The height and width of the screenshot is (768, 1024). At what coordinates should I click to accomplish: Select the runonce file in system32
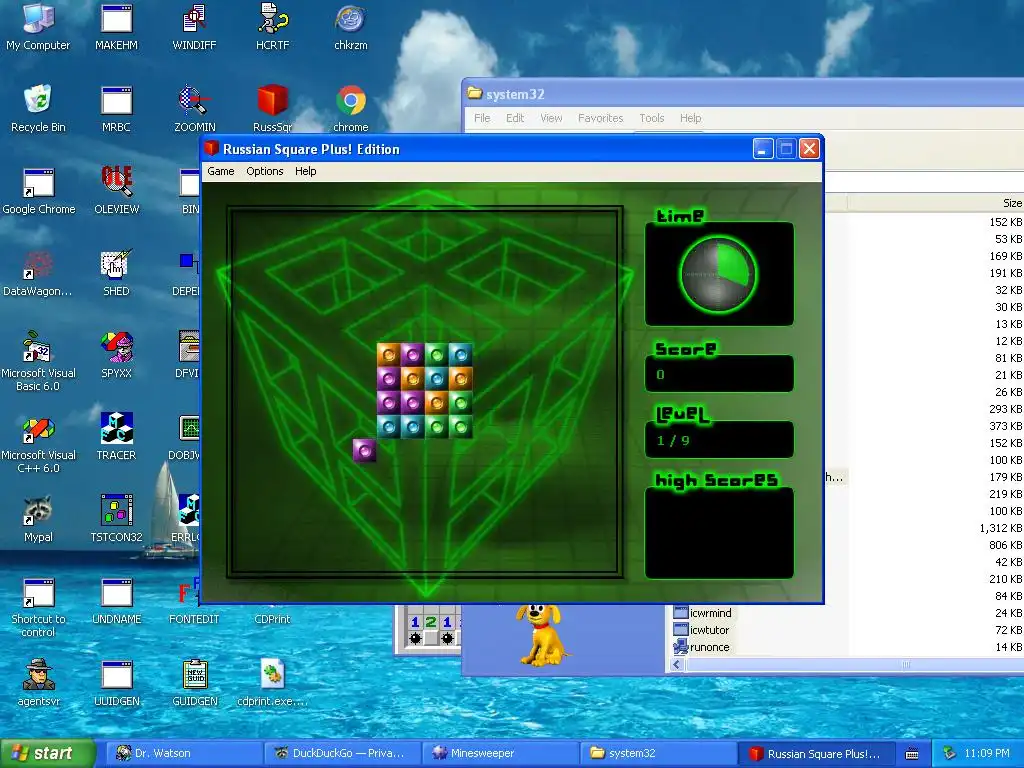pyautogui.click(x=701, y=647)
